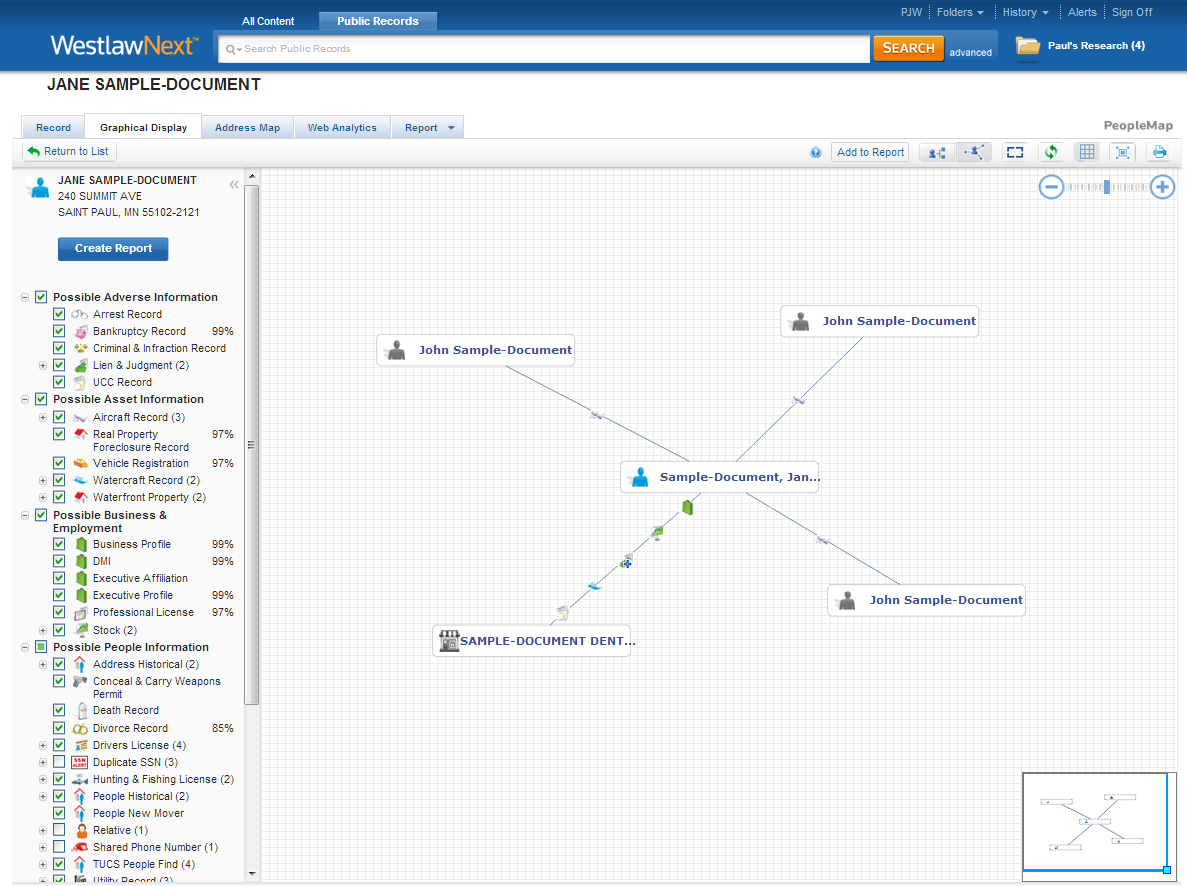Zoom out with the minus icon
The image size is (1187, 886).
click(1051, 187)
